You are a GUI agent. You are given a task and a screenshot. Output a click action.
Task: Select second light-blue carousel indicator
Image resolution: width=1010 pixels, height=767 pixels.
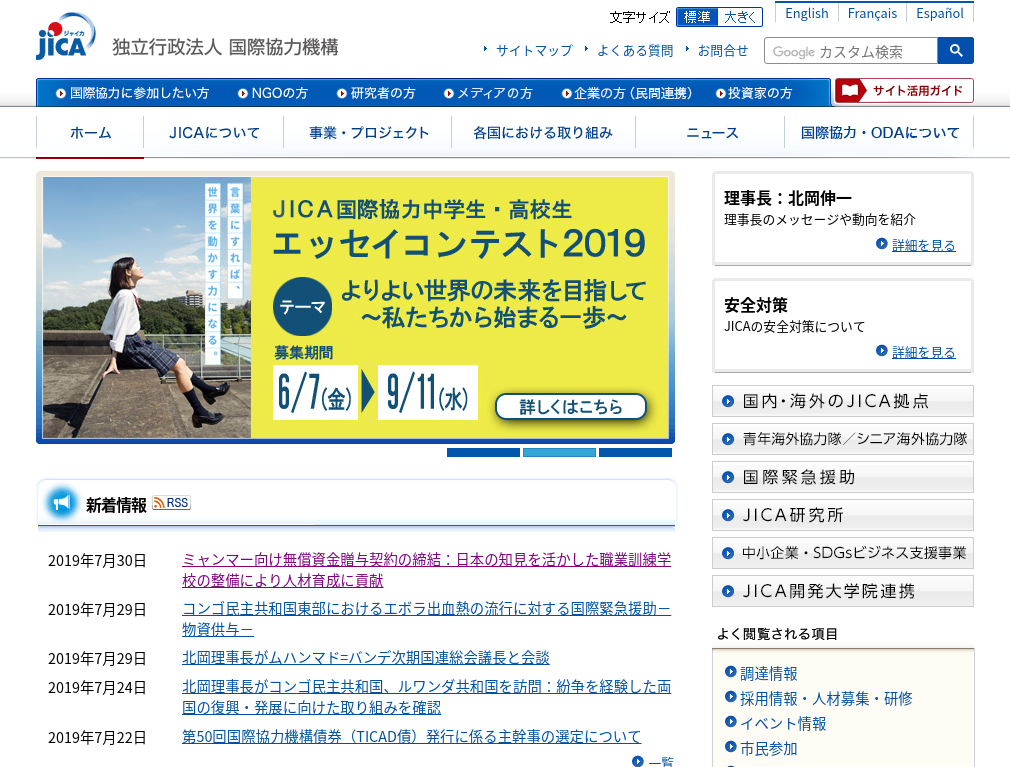[559, 453]
